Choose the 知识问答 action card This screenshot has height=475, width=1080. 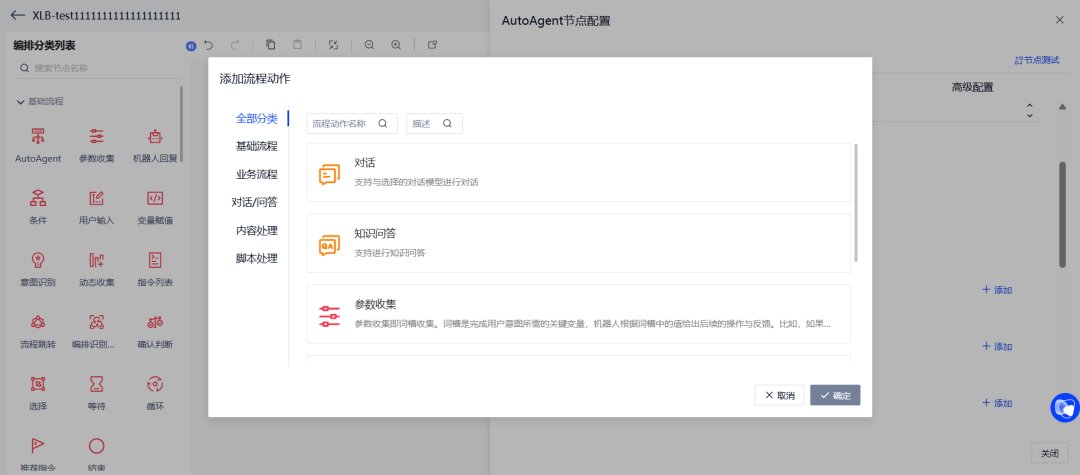[579, 243]
